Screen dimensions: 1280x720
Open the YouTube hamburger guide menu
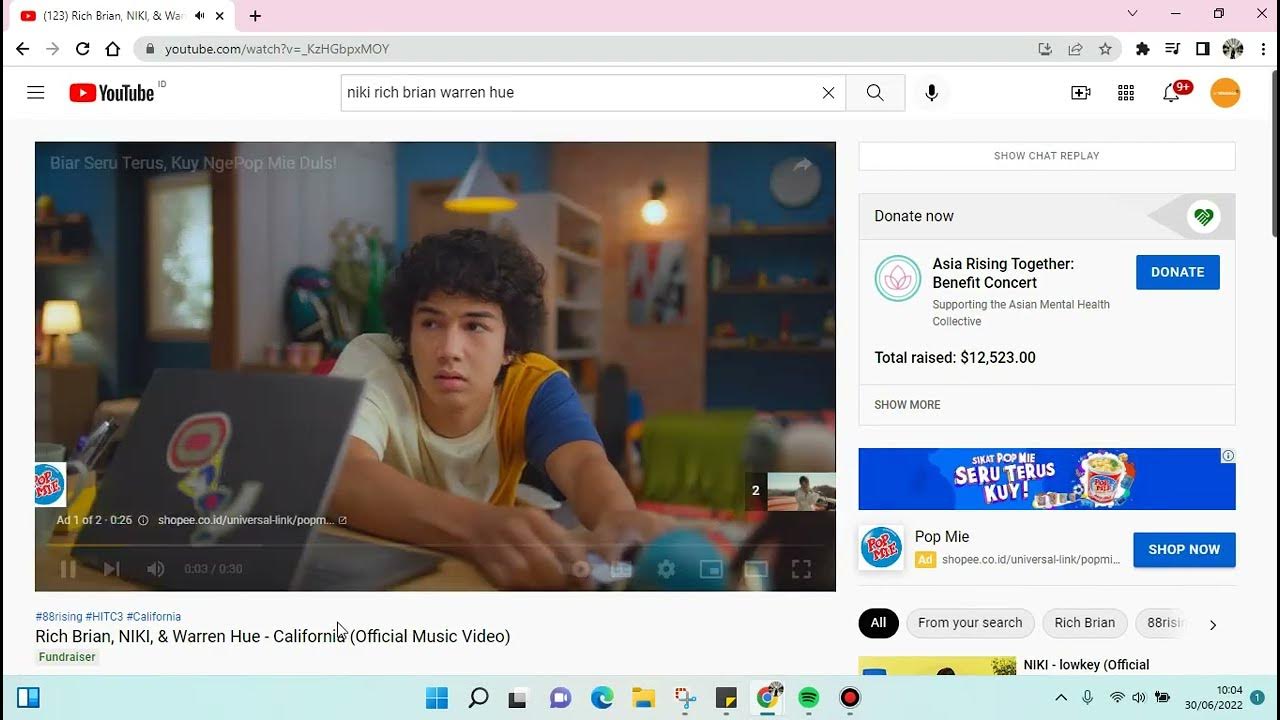point(36,93)
